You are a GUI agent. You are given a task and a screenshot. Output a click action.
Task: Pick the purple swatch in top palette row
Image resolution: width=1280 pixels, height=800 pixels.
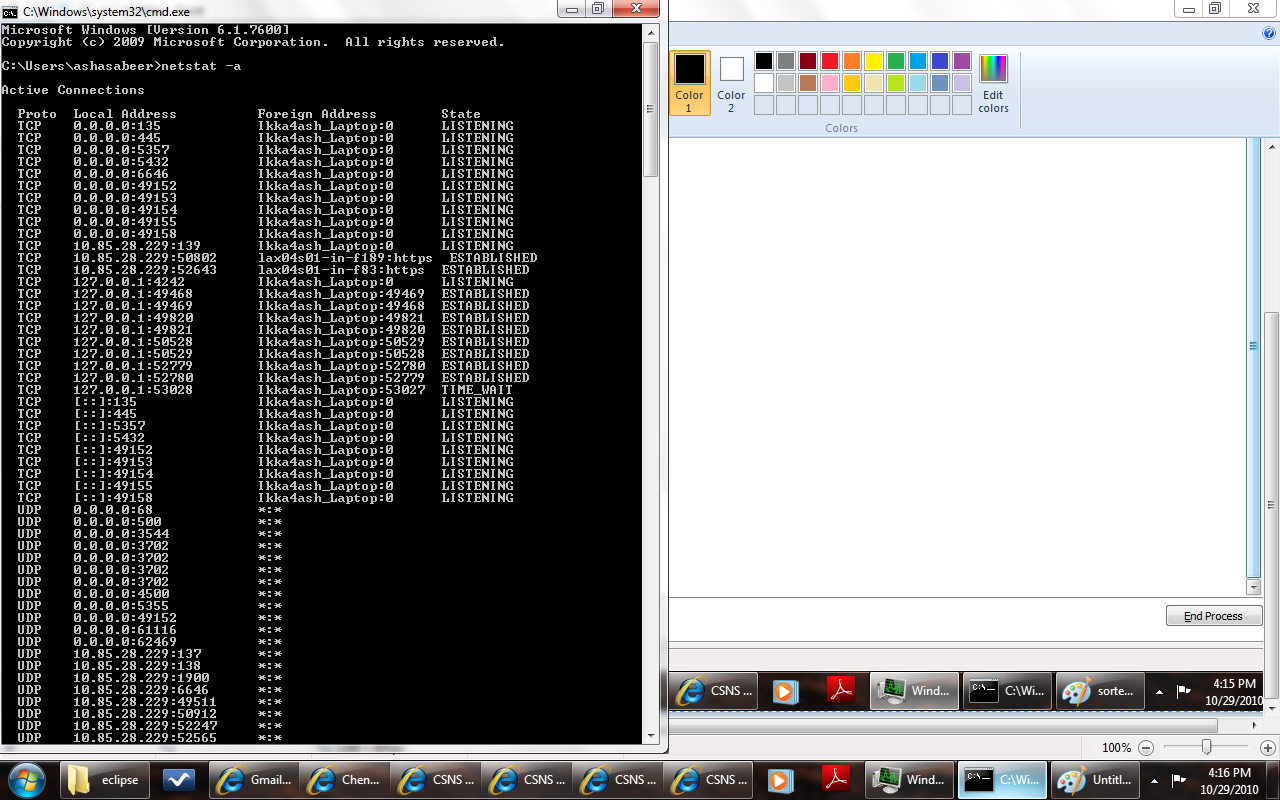pyautogui.click(x=962, y=61)
